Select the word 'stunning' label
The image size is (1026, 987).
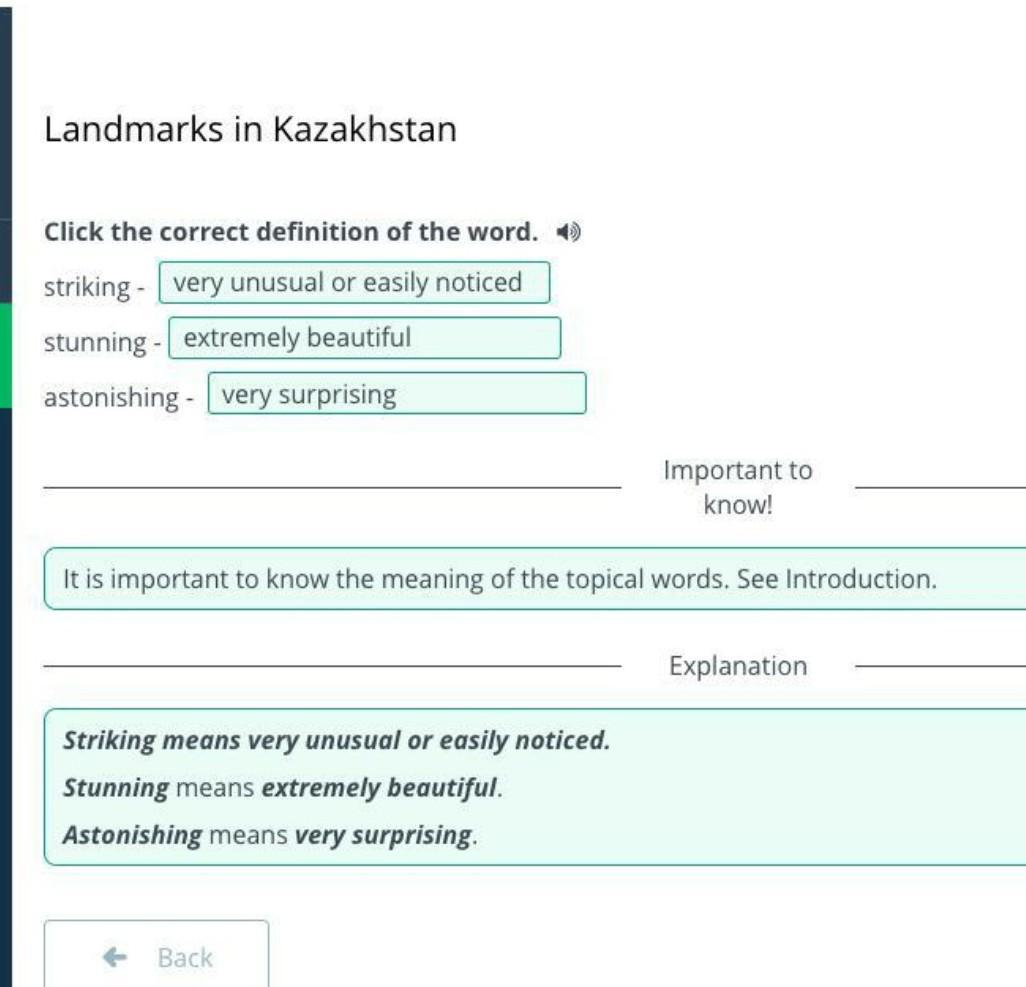tap(95, 342)
